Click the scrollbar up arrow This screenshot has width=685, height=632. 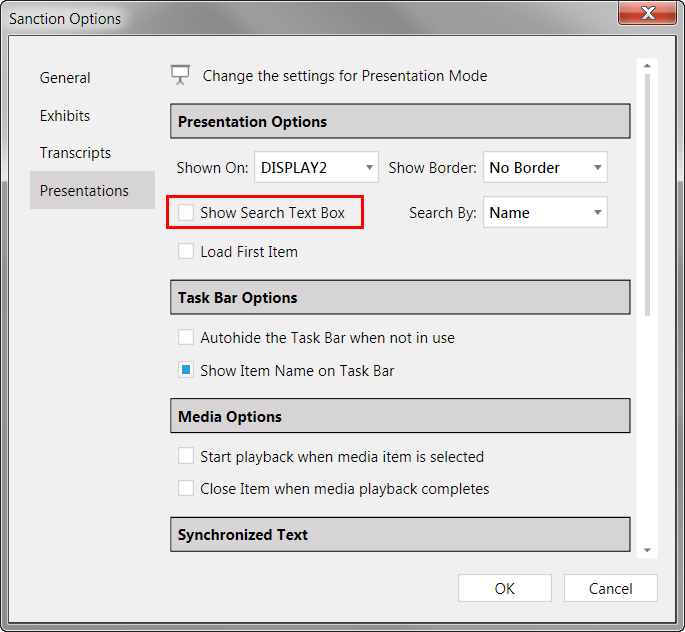coord(647,66)
